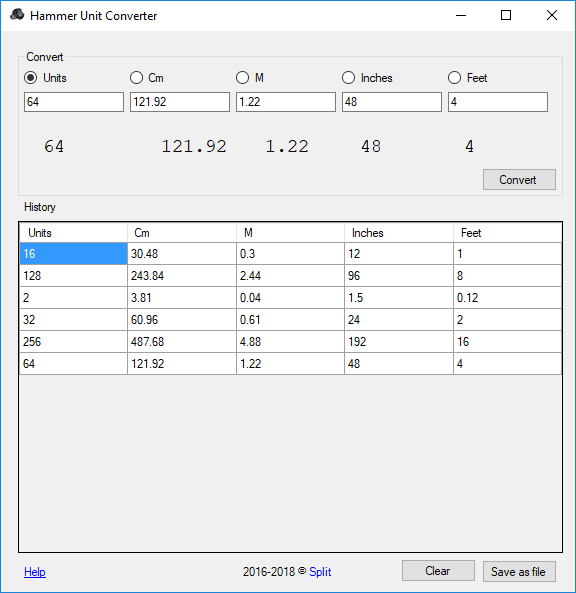Click the Convert button
The image size is (576, 593).
click(519, 180)
